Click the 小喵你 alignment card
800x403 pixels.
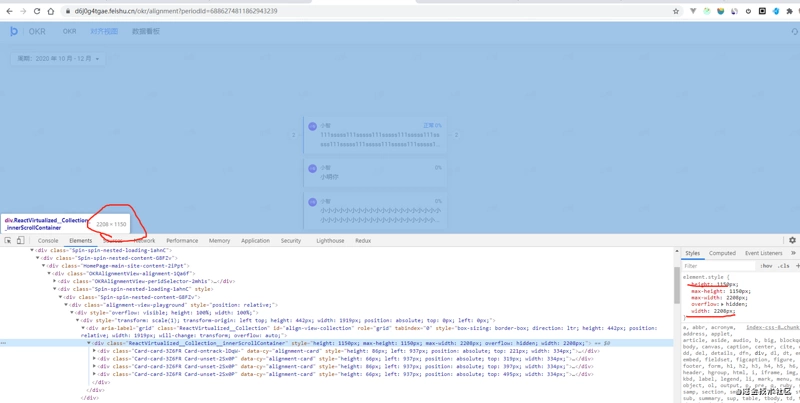tap(376, 172)
